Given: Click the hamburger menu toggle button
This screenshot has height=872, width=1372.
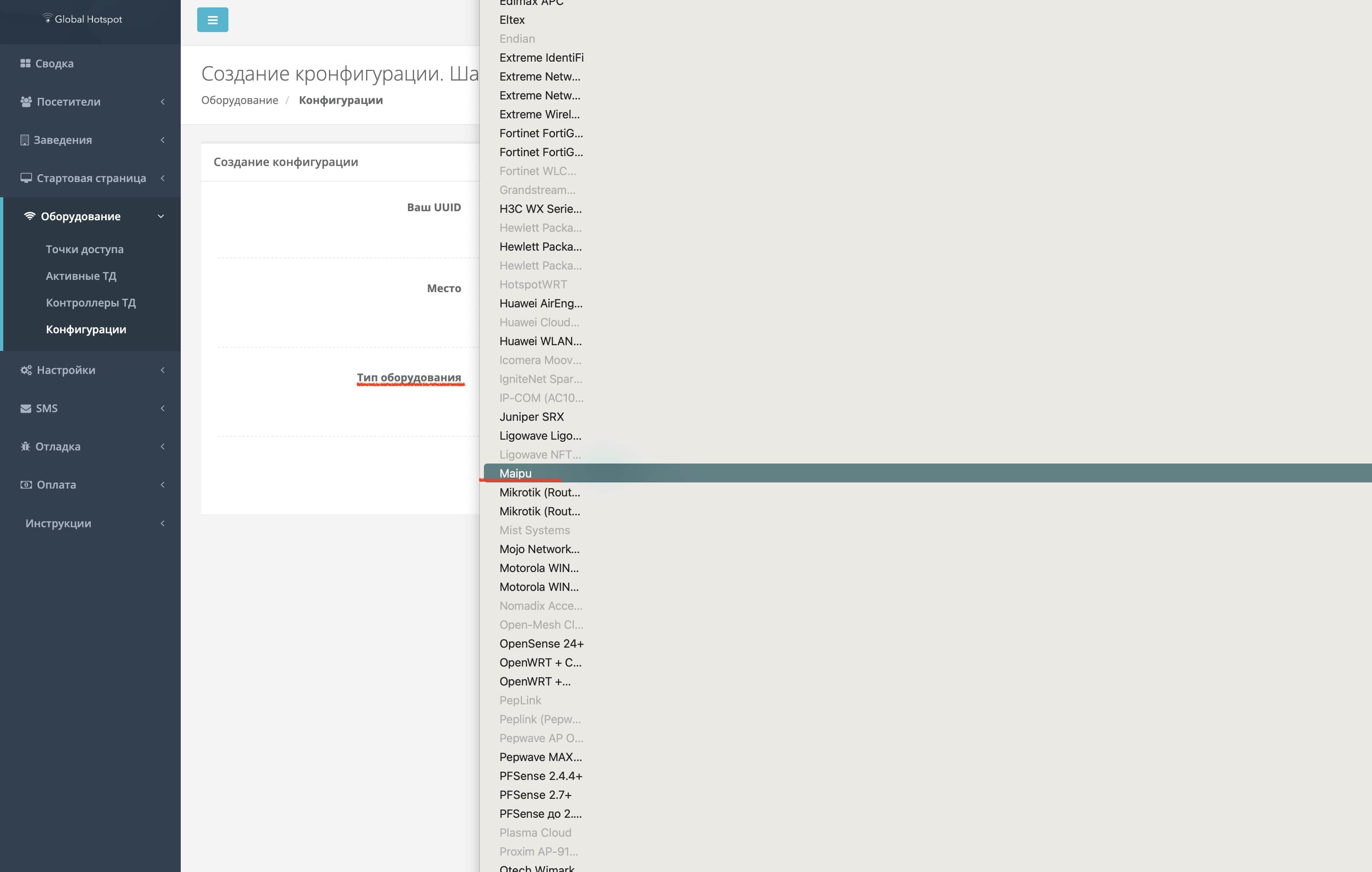Looking at the screenshot, I should pos(212,20).
